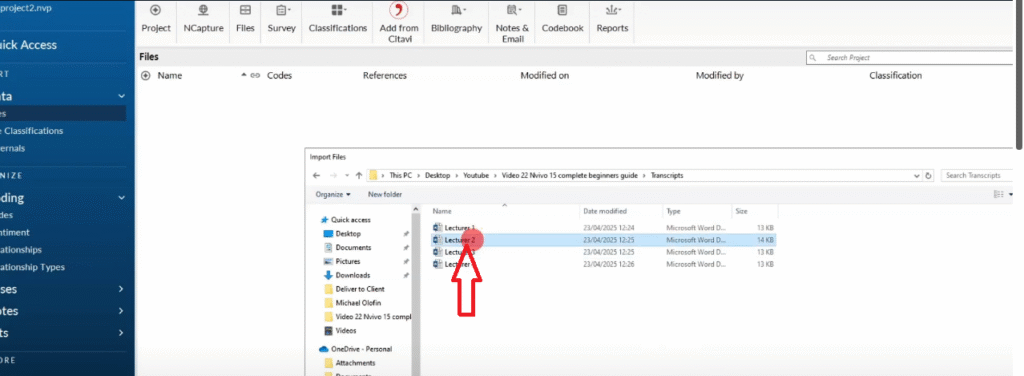Image resolution: width=1024 pixels, height=376 pixels.
Task: Click the 14 KB size cell
Action: coord(765,240)
